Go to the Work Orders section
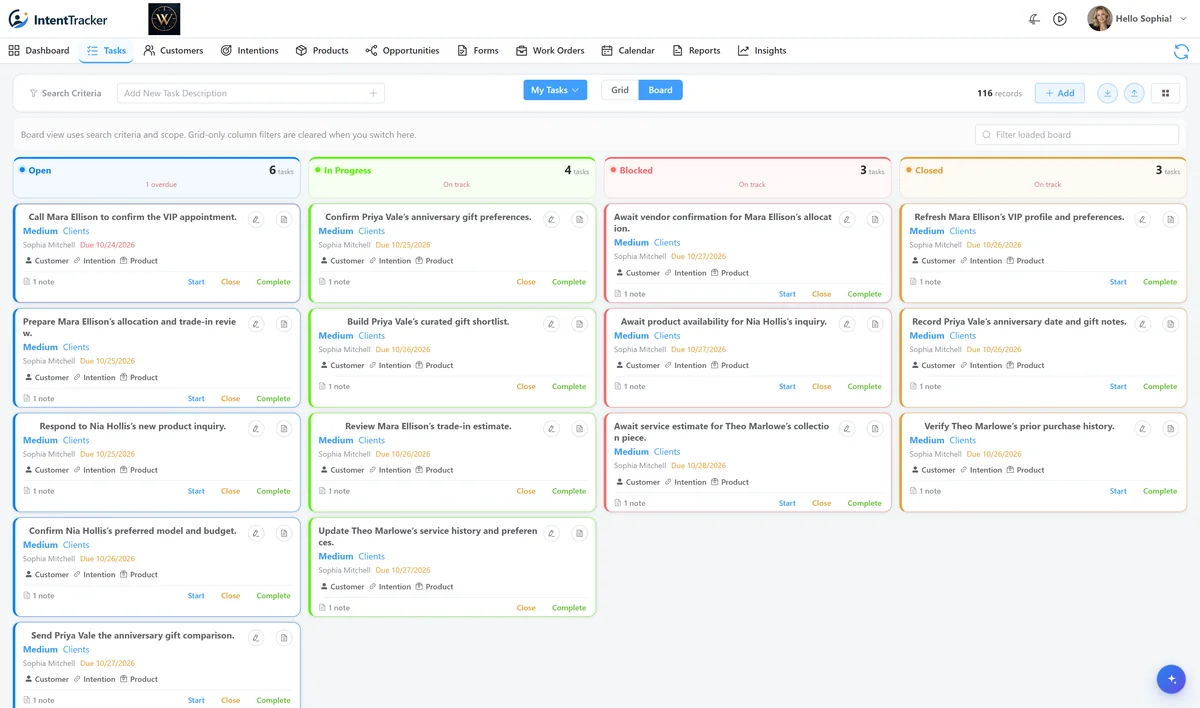The width and height of the screenshot is (1200, 708). point(550,50)
